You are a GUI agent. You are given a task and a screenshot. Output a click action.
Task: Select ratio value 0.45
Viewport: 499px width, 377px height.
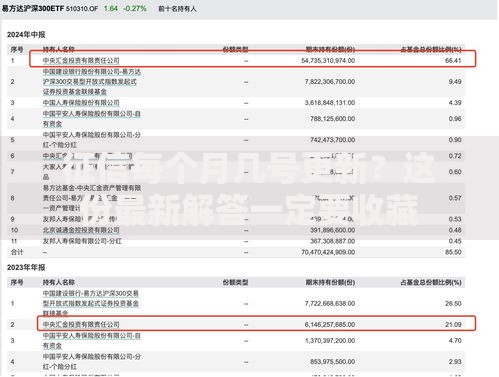pos(455,241)
